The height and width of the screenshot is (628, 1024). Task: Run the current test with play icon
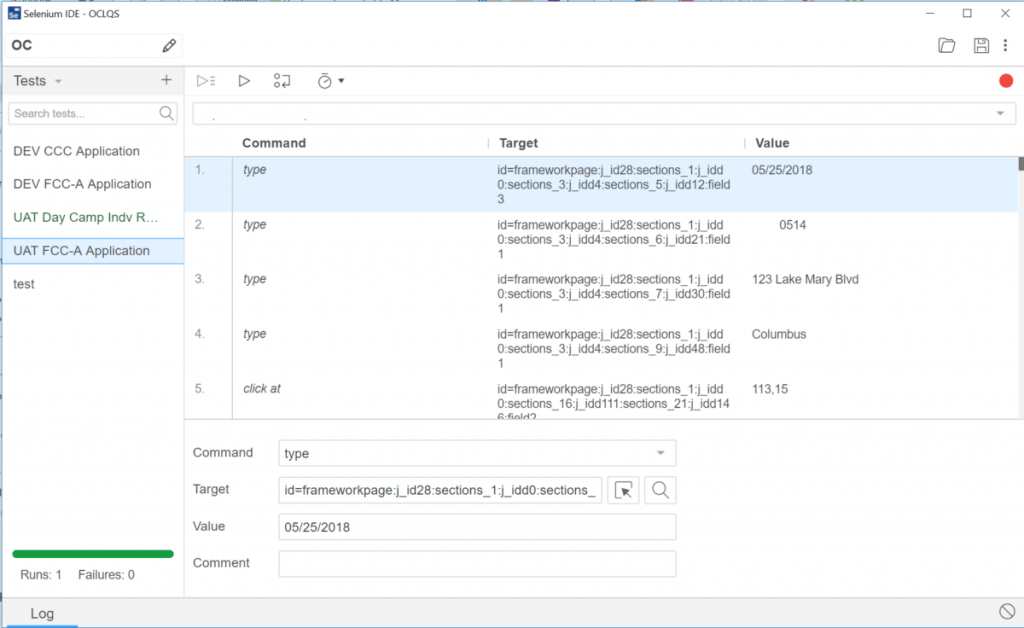click(x=244, y=81)
